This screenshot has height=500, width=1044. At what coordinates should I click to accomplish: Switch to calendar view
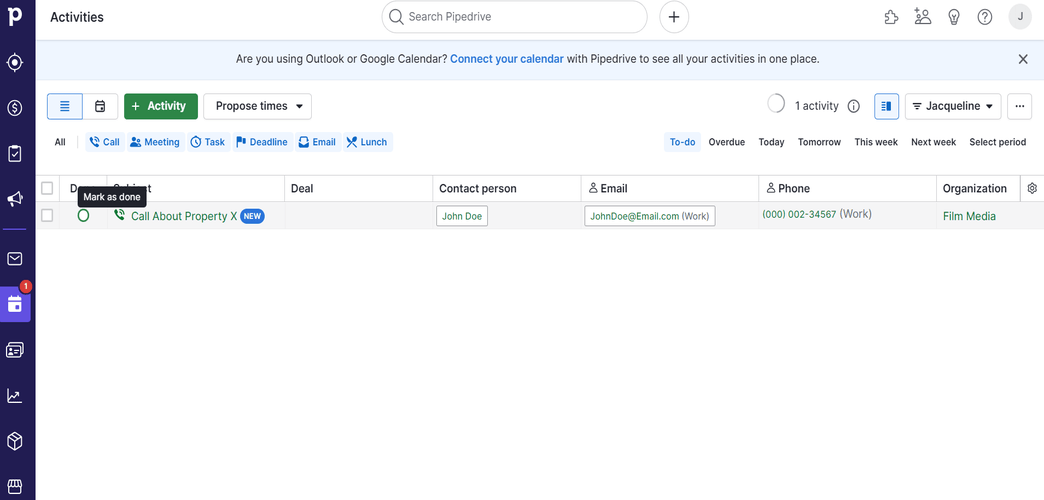click(x=100, y=107)
